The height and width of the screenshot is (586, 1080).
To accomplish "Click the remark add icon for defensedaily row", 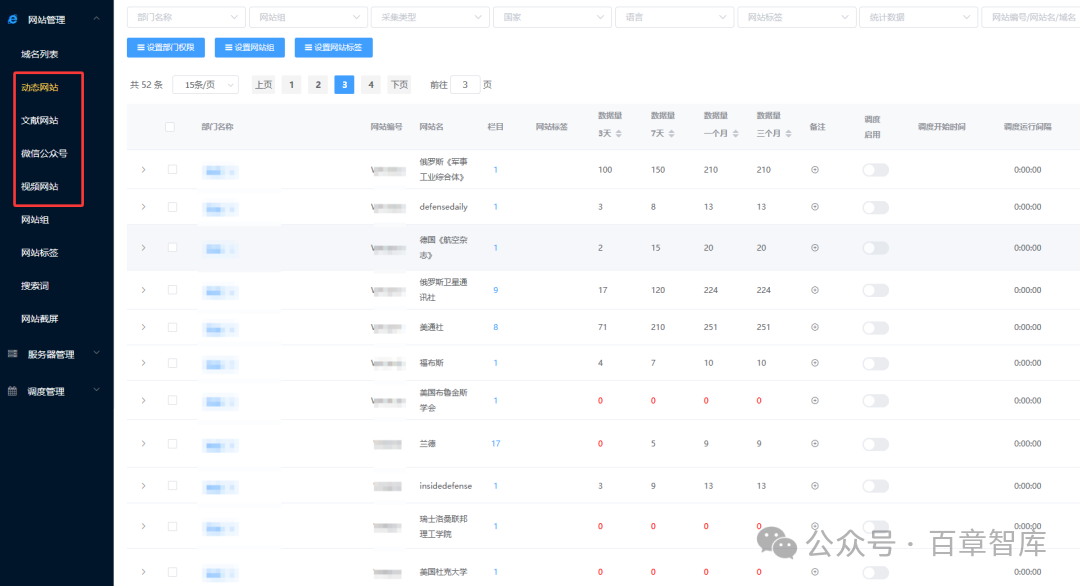I will click(814, 207).
